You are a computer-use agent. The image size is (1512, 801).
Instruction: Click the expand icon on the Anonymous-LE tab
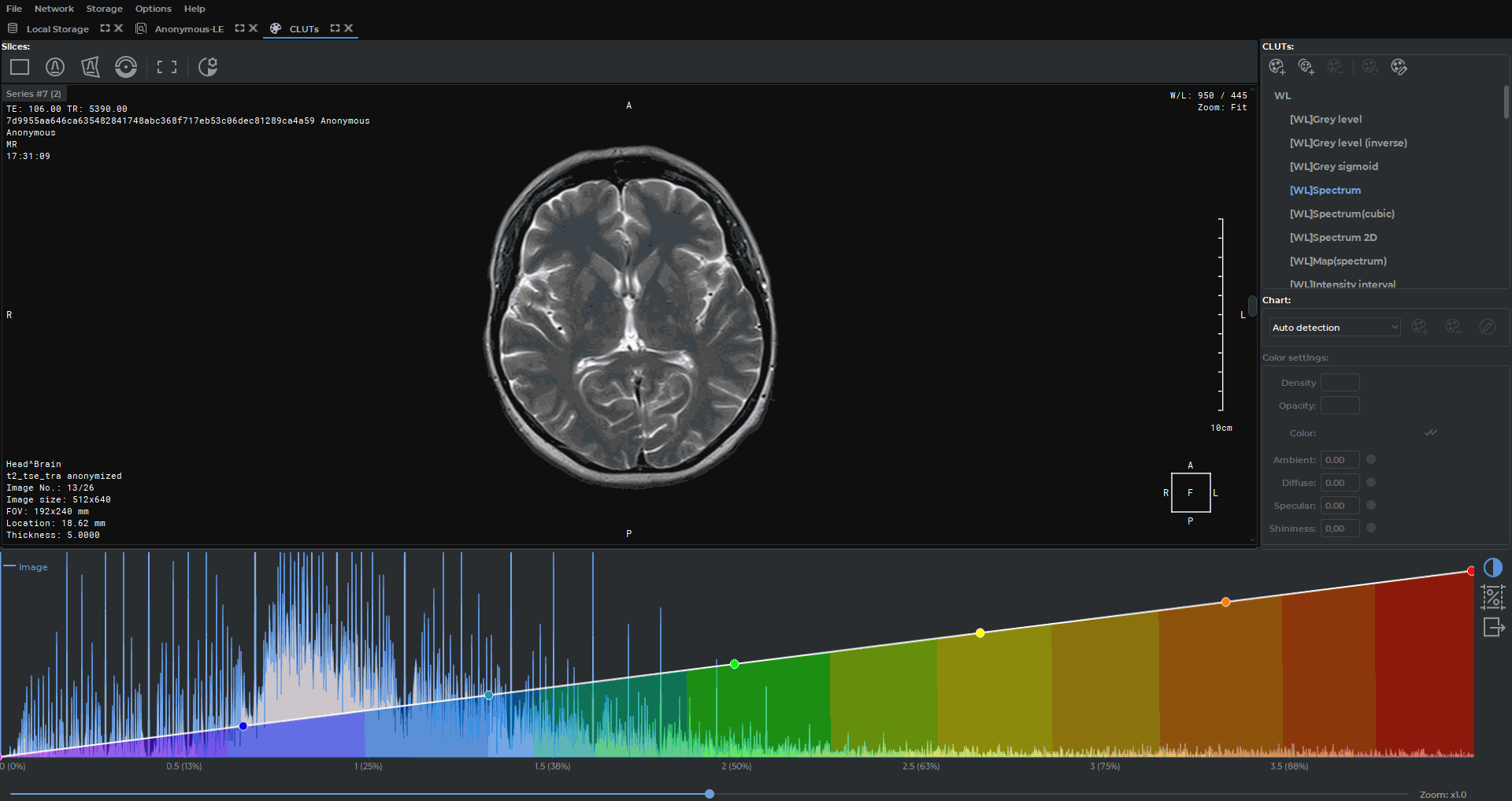click(239, 28)
